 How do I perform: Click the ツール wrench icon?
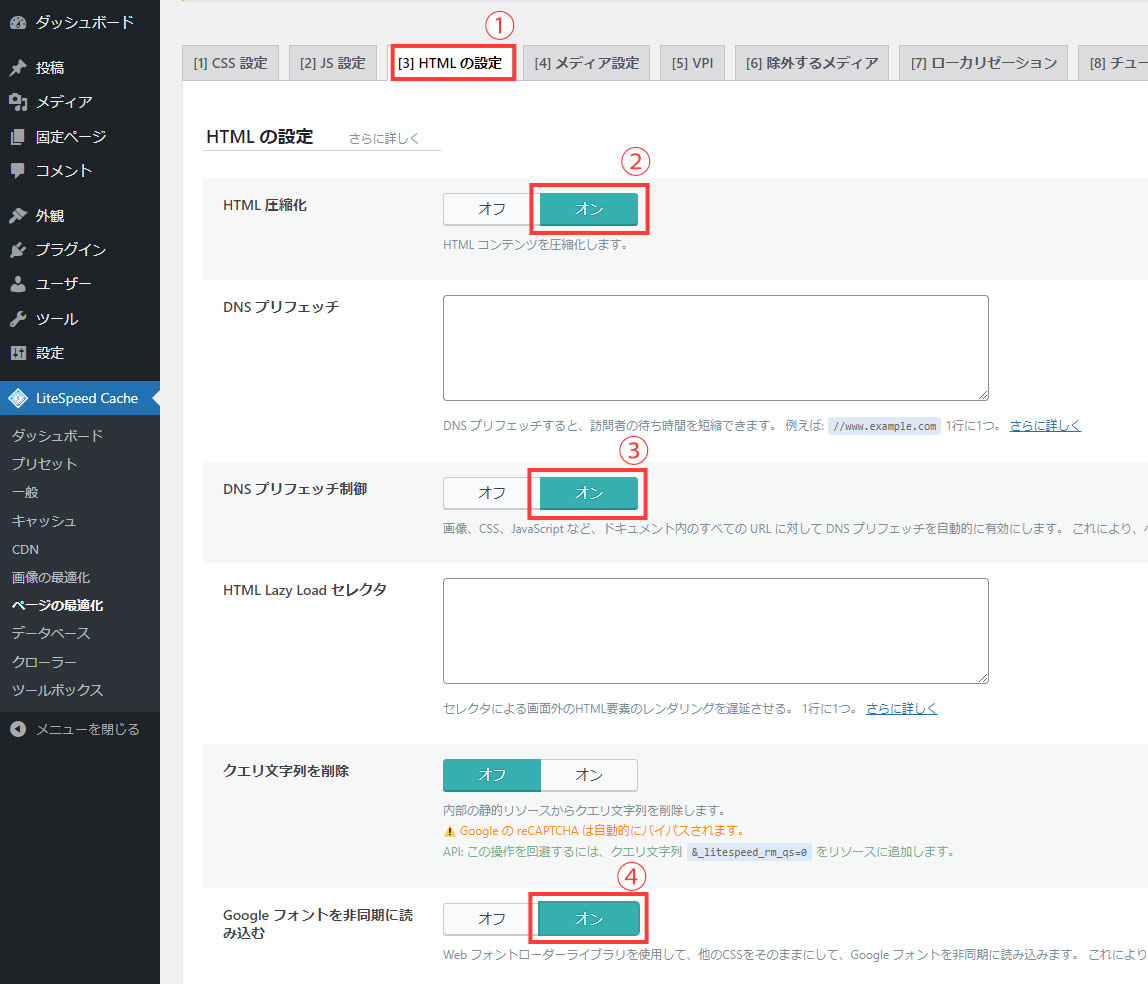(x=18, y=318)
